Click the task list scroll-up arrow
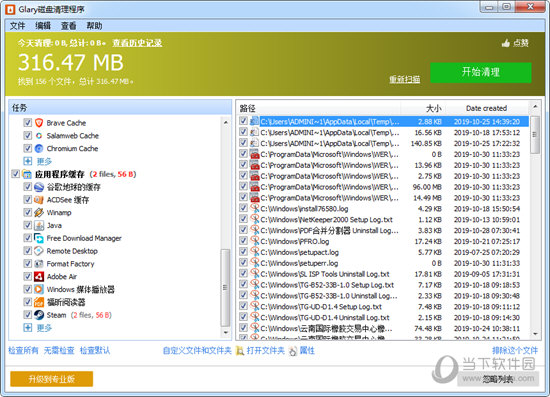This screenshot has width=550, height=397. point(225,122)
